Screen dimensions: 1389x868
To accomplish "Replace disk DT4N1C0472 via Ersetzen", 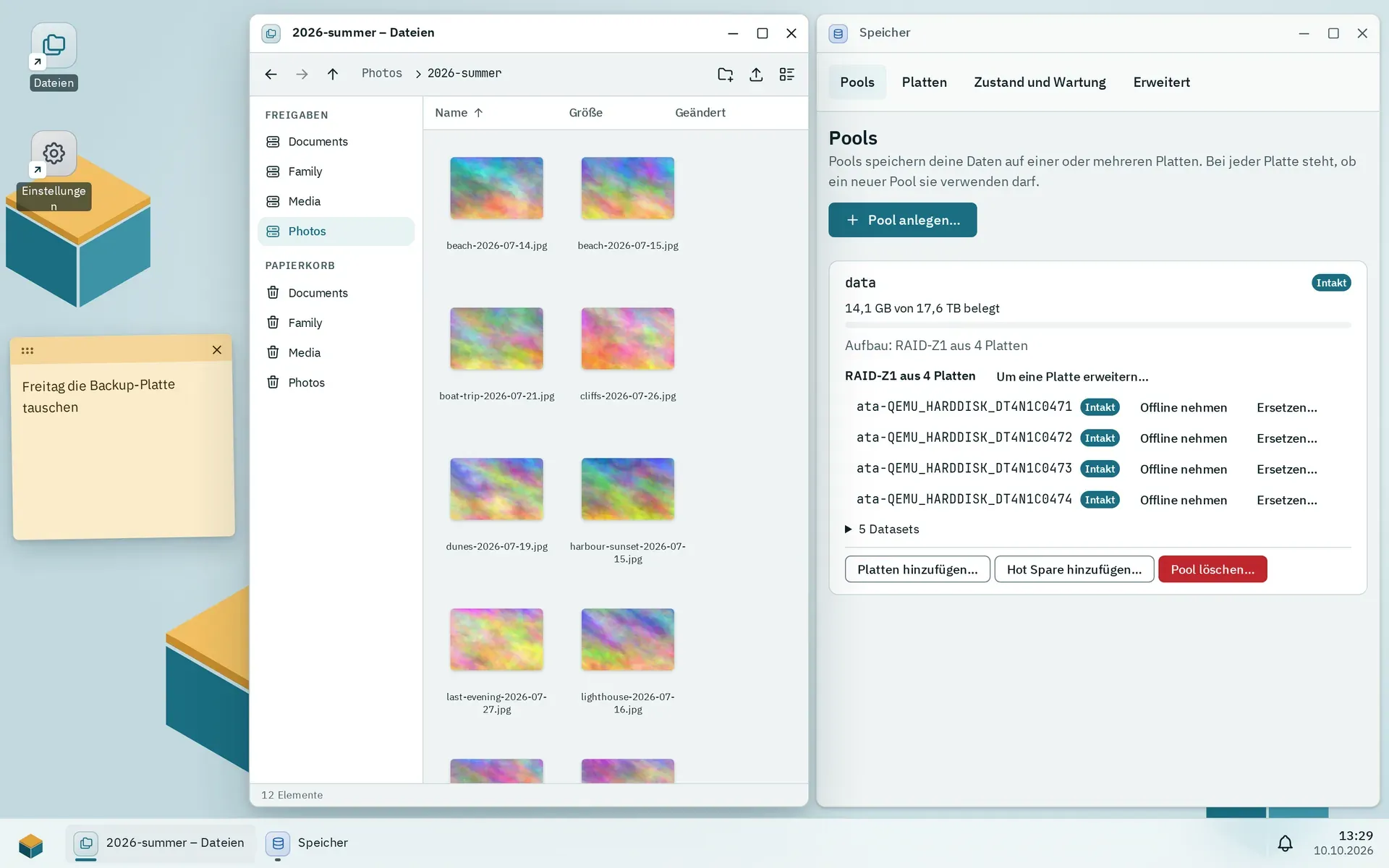I will click(1287, 438).
